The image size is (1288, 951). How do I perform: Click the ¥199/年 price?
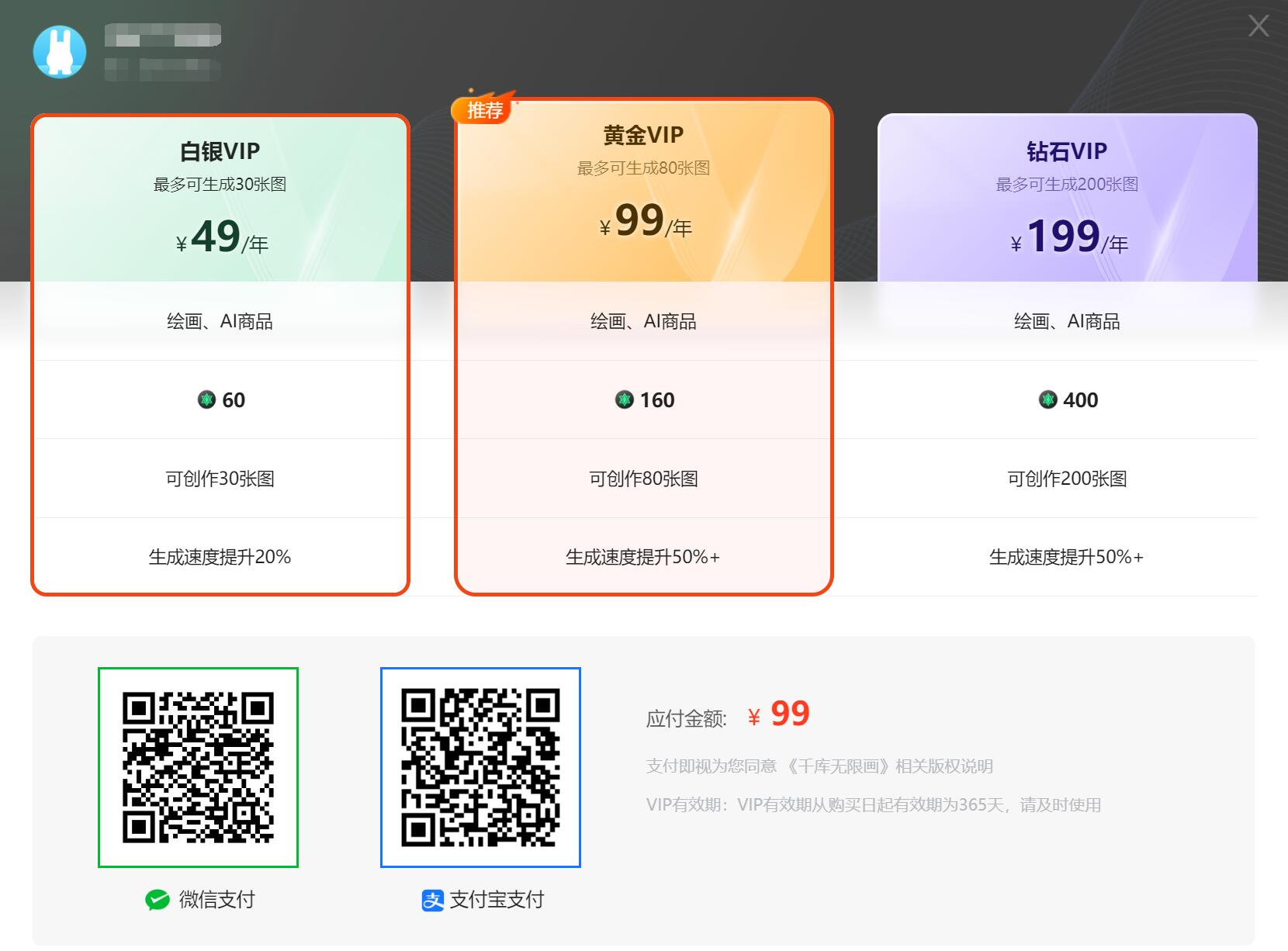pyautogui.click(x=1069, y=237)
